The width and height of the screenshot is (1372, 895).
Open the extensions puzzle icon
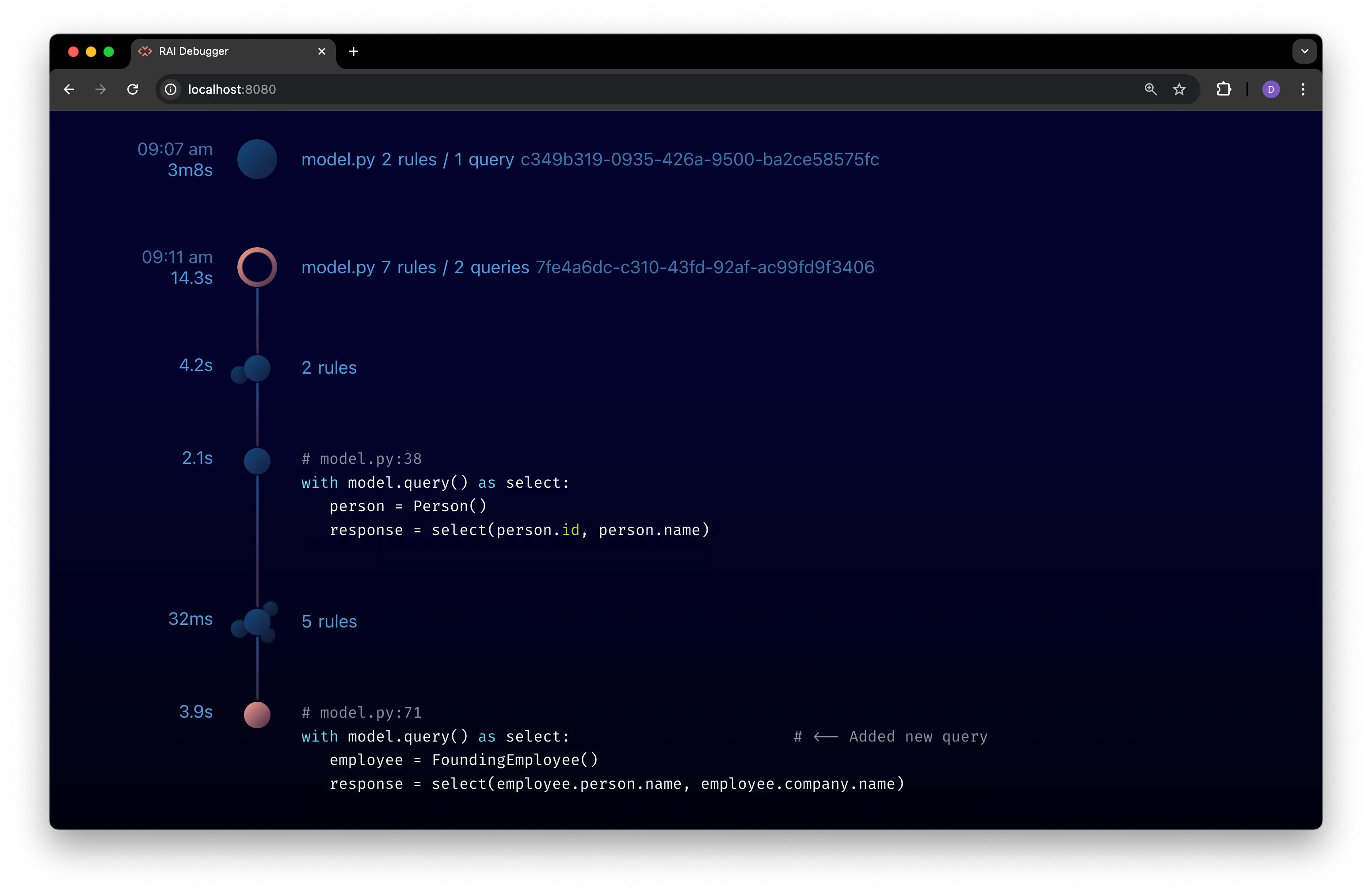point(1224,89)
